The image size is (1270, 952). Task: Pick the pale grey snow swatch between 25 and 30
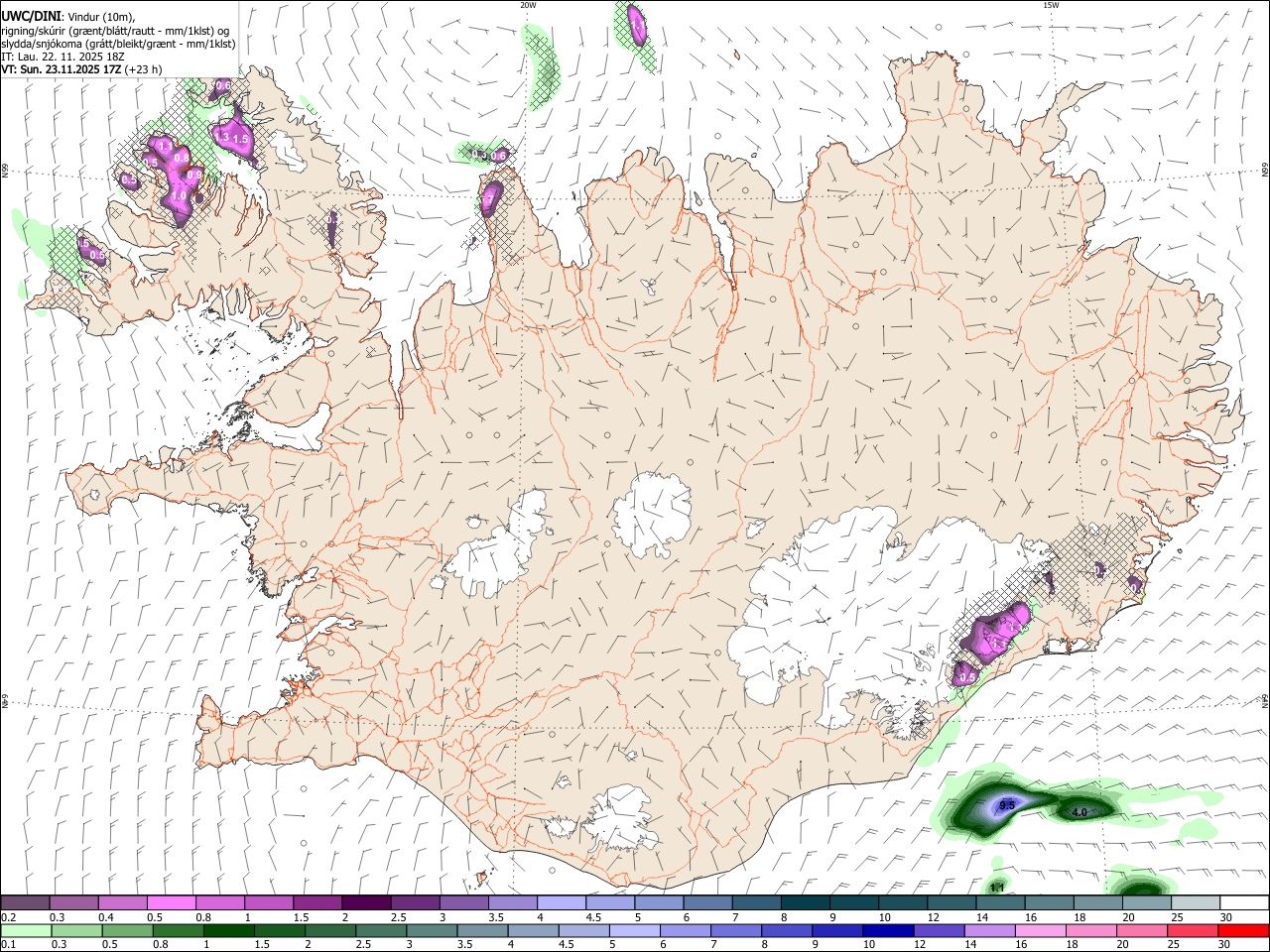pos(1196,903)
